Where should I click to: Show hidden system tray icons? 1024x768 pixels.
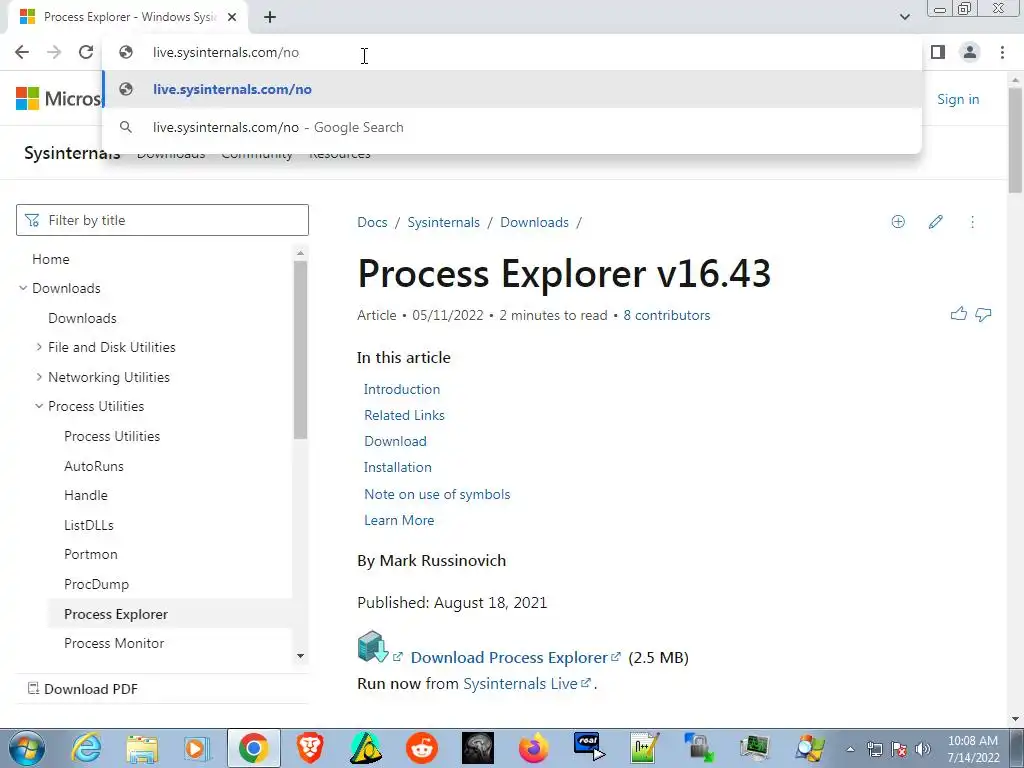click(850, 749)
